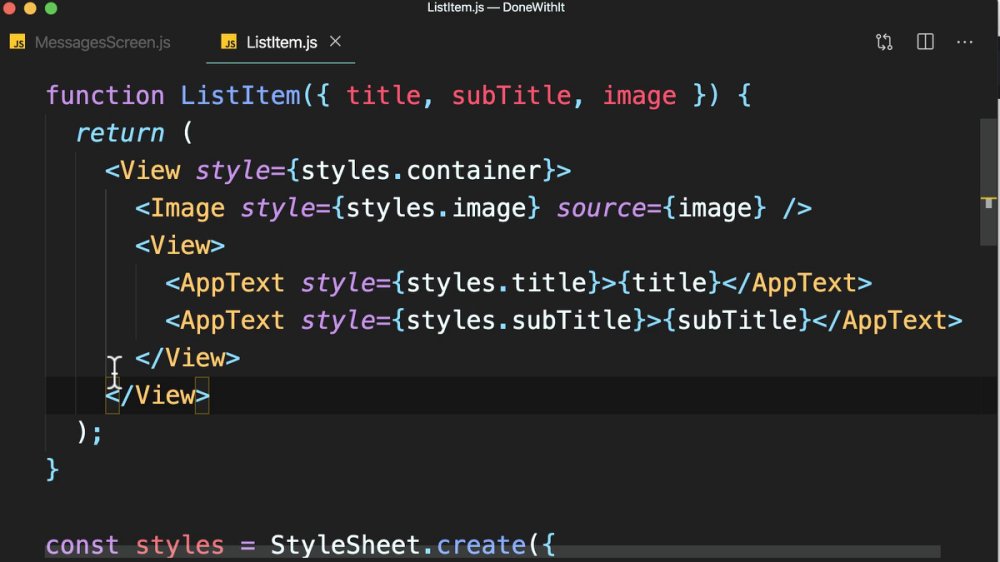Click the 'subTitle' parameter in function signature
The width and height of the screenshot is (1000, 562).
[511, 96]
